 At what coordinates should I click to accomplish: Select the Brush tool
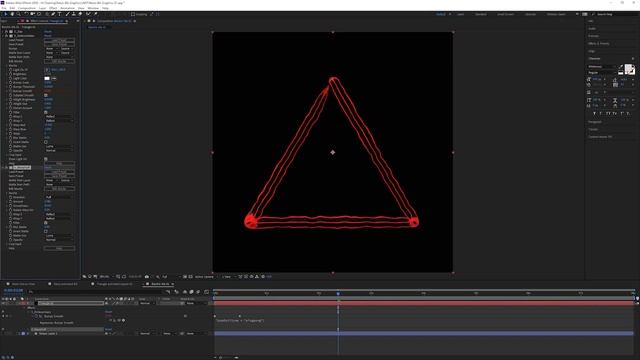coord(68,14)
